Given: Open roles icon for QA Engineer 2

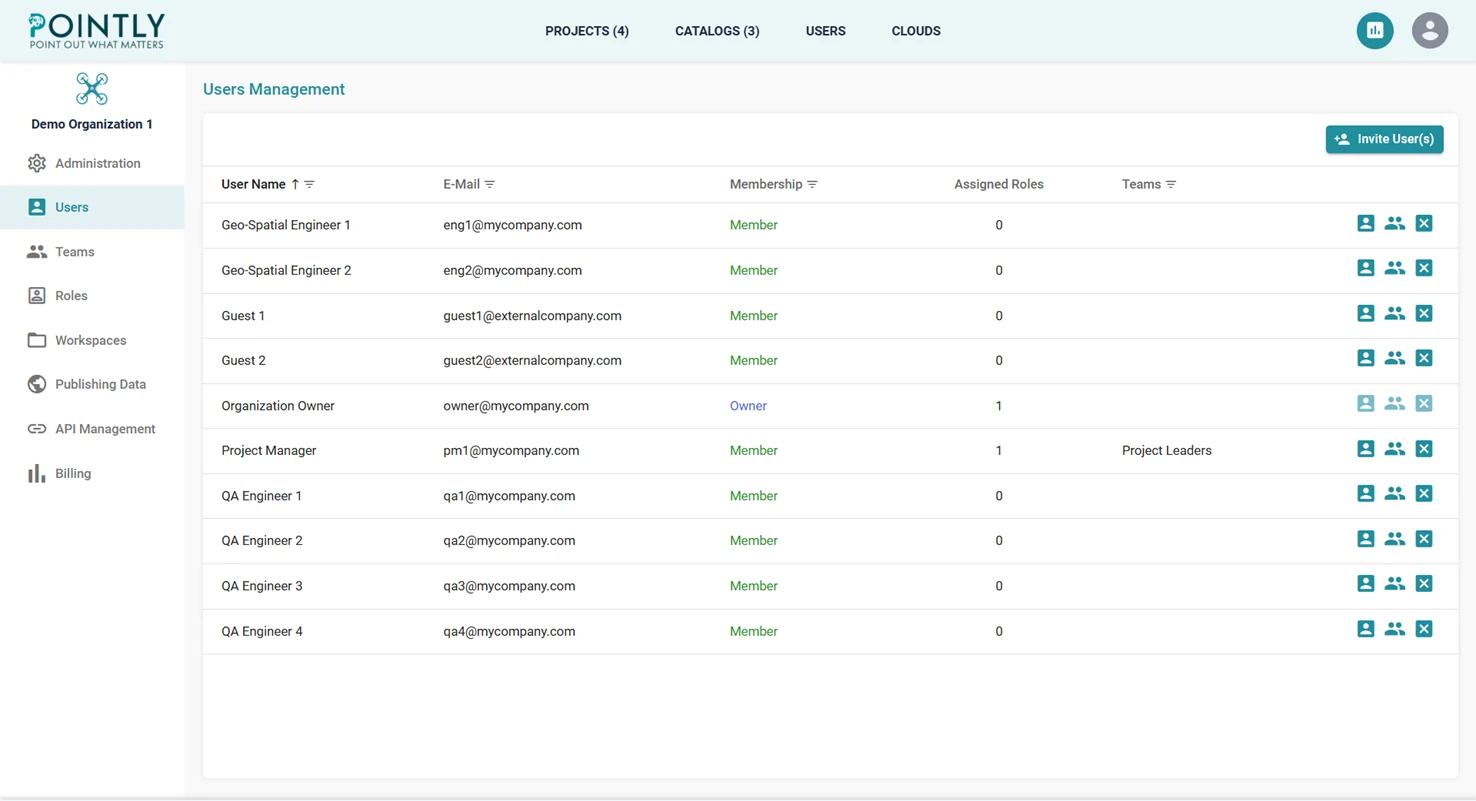Looking at the screenshot, I should pyautogui.click(x=1365, y=539).
